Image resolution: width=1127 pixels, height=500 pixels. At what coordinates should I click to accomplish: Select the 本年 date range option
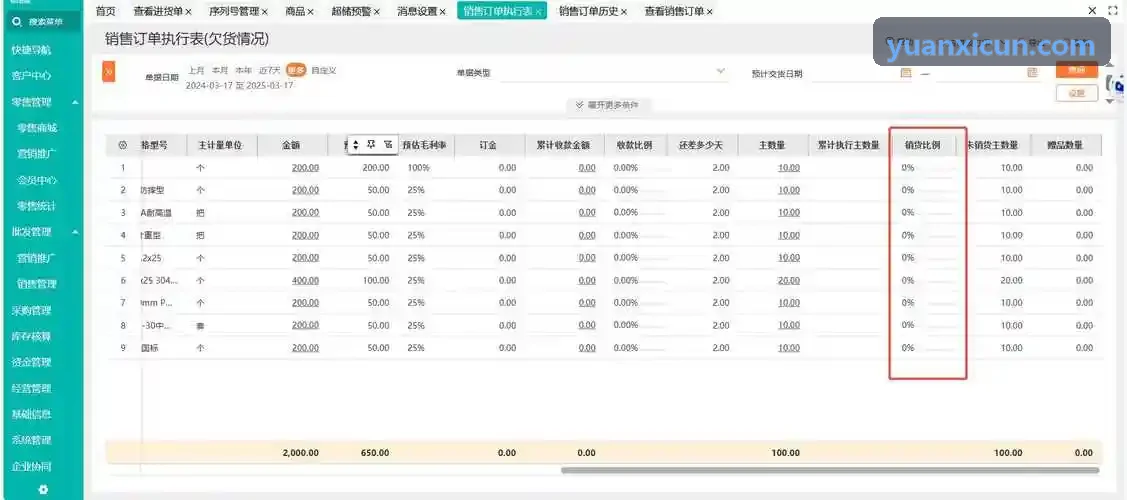[x=244, y=70]
